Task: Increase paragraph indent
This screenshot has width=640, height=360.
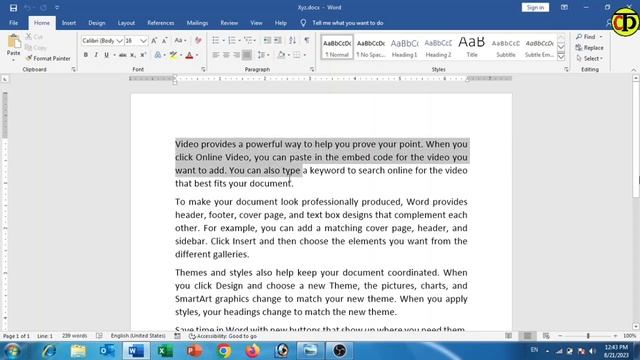Action: (x=278, y=40)
